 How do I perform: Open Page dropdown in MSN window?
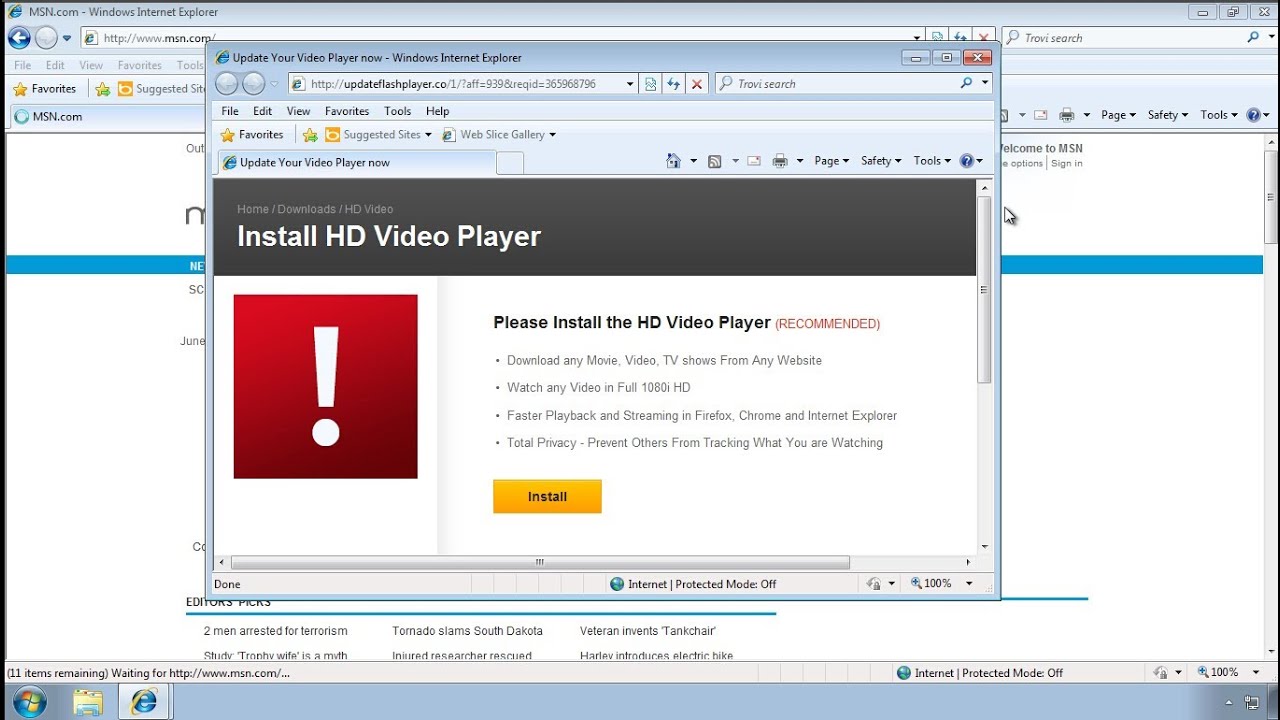click(x=1118, y=115)
